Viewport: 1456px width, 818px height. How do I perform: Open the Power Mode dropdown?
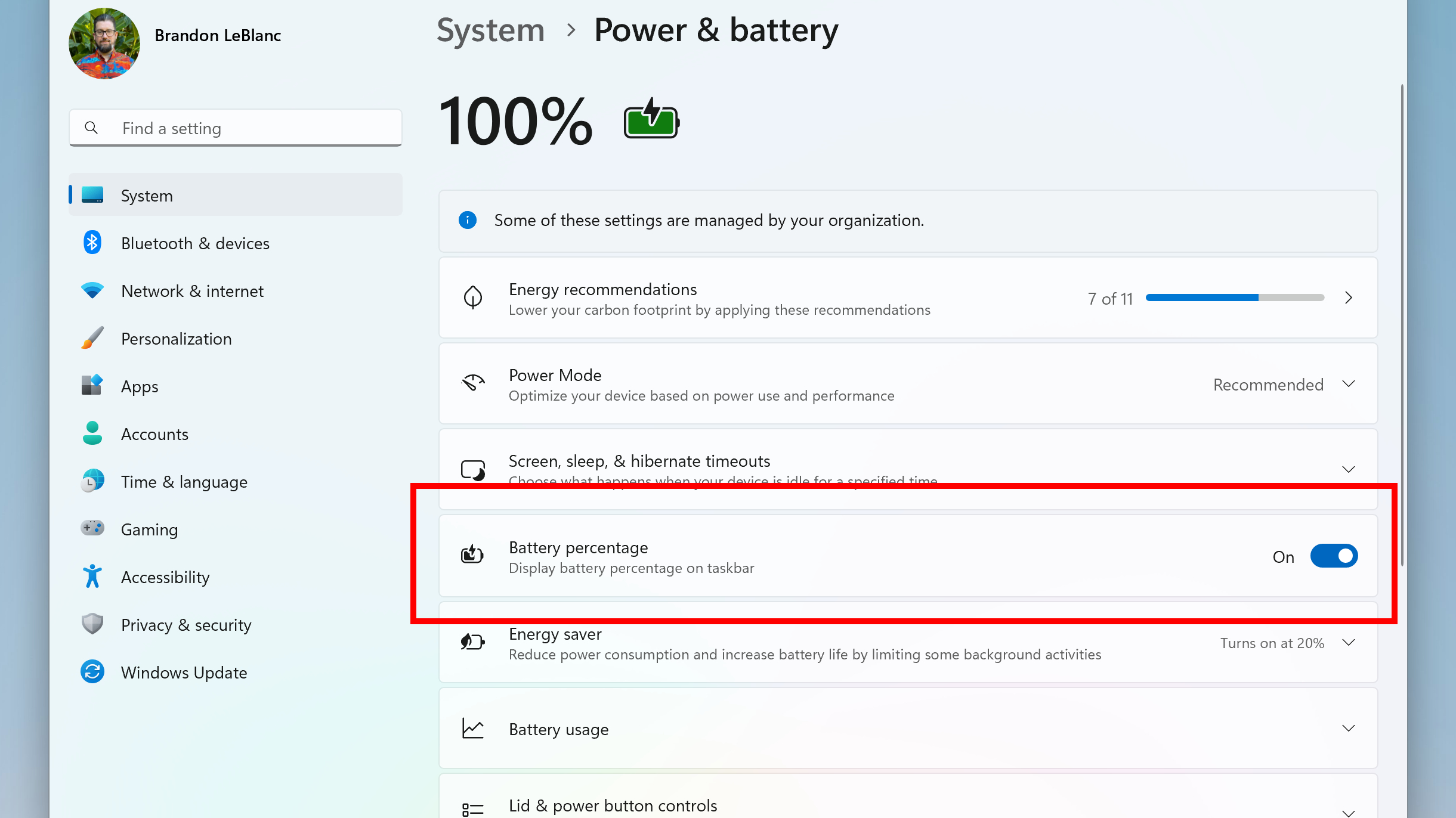(x=1282, y=385)
